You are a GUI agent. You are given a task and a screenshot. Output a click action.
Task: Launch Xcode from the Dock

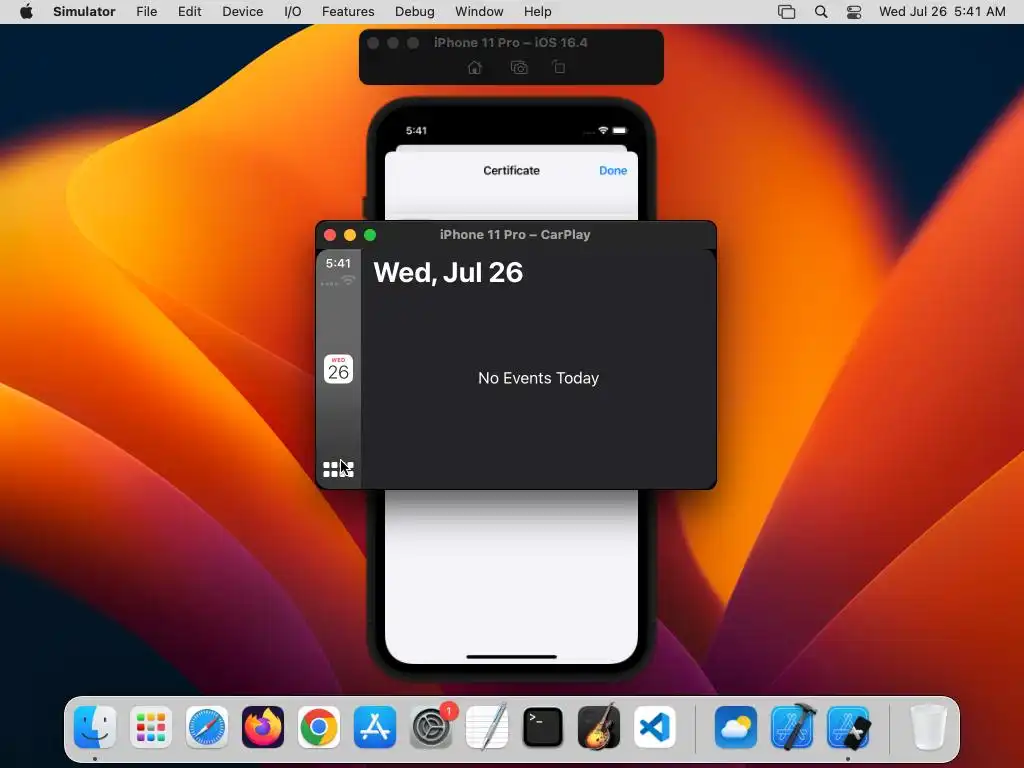[792, 727]
